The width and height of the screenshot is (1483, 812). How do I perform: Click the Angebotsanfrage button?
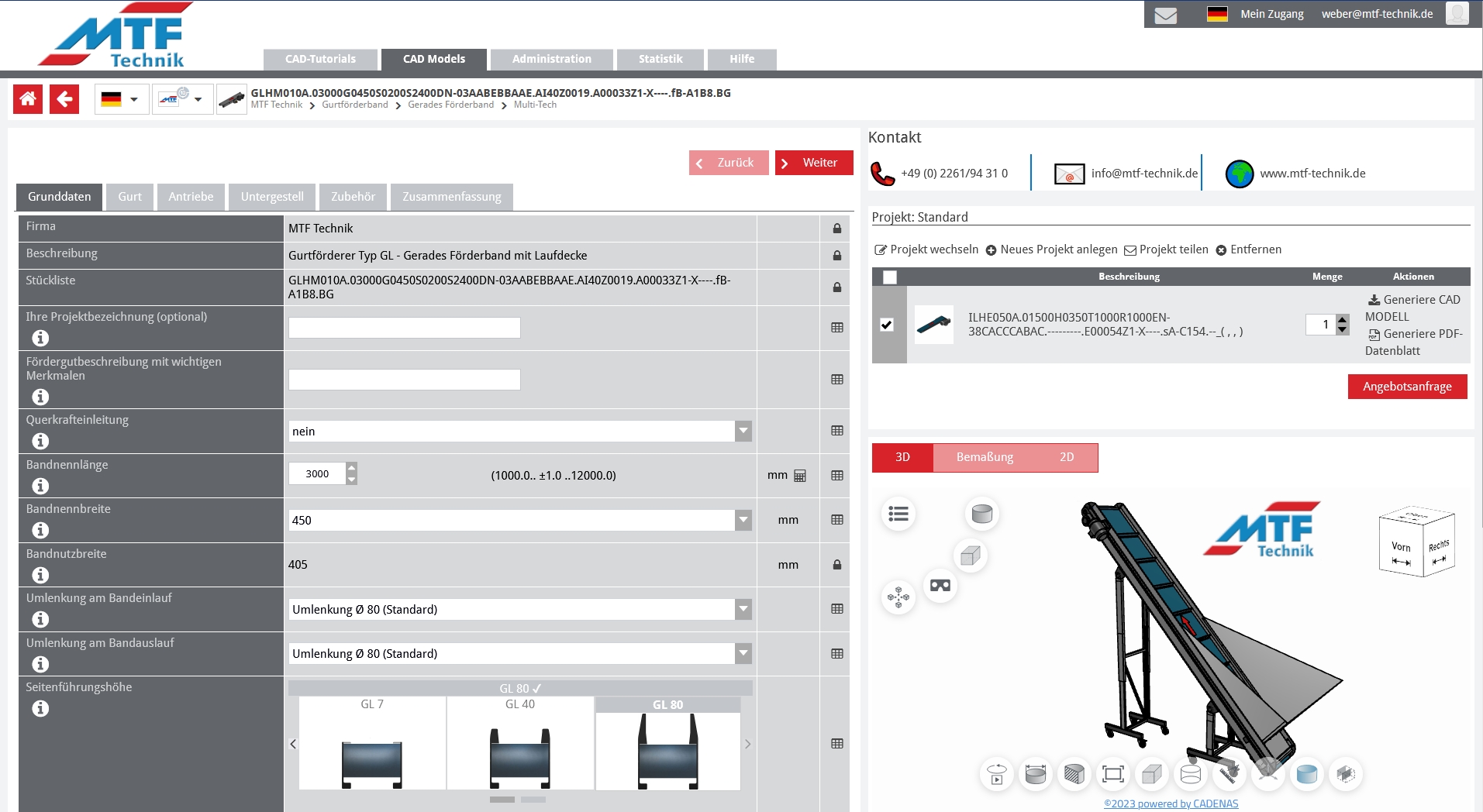click(x=1407, y=387)
